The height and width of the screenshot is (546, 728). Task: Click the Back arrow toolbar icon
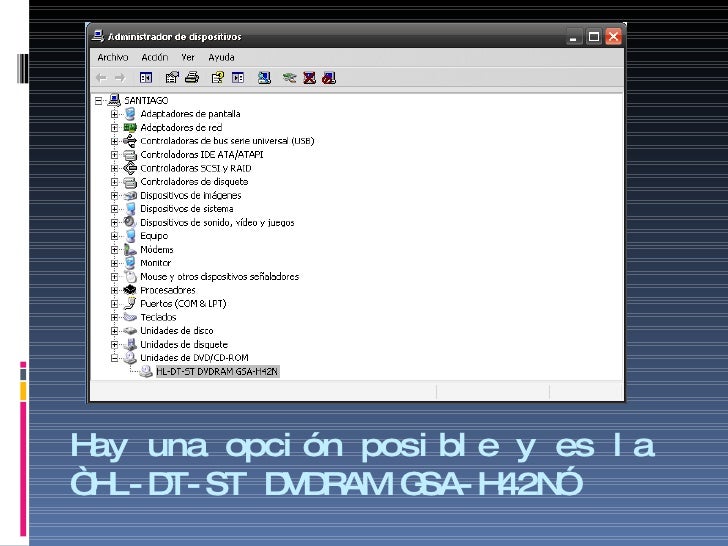[x=101, y=78]
